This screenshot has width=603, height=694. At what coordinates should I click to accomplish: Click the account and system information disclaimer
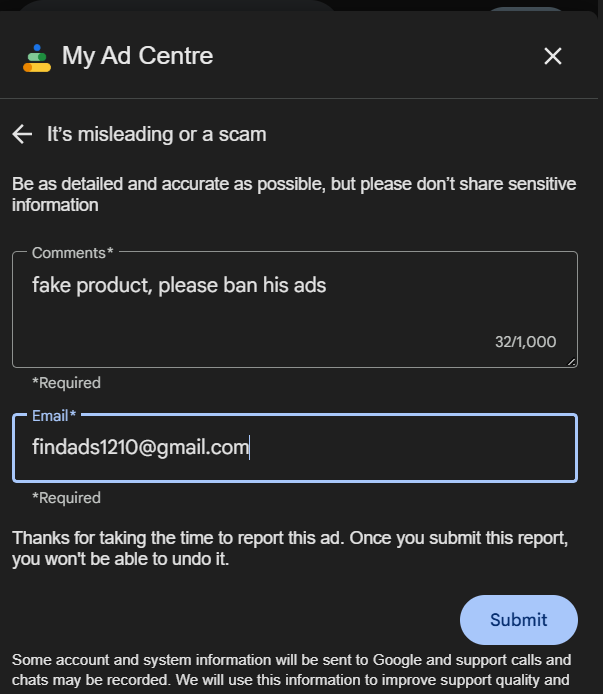pyautogui.click(x=292, y=671)
